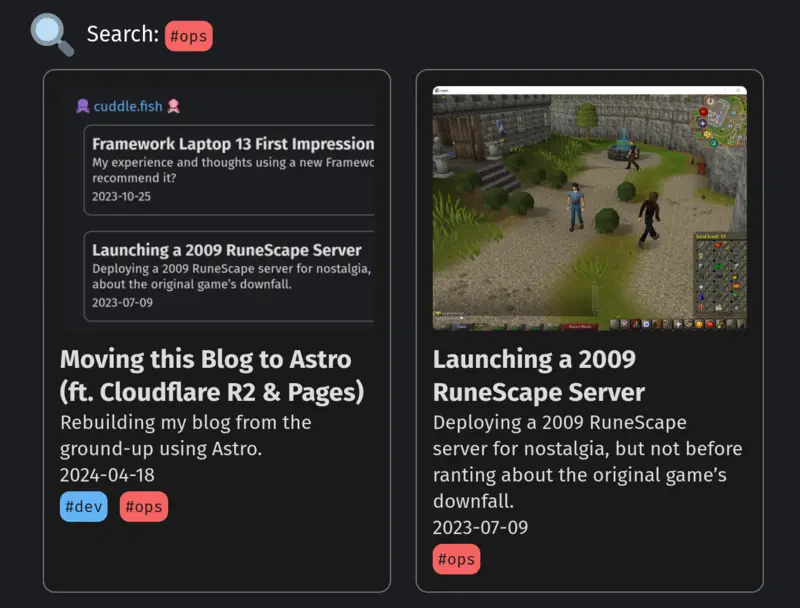Click 'Rebuilding my blog from the ground-up' description

pyautogui.click(x=186, y=436)
